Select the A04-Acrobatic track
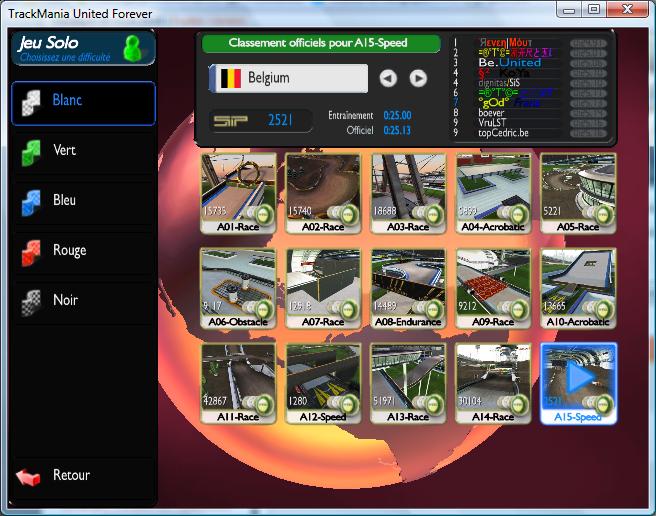This screenshot has width=656, height=516. click(493, 192)
